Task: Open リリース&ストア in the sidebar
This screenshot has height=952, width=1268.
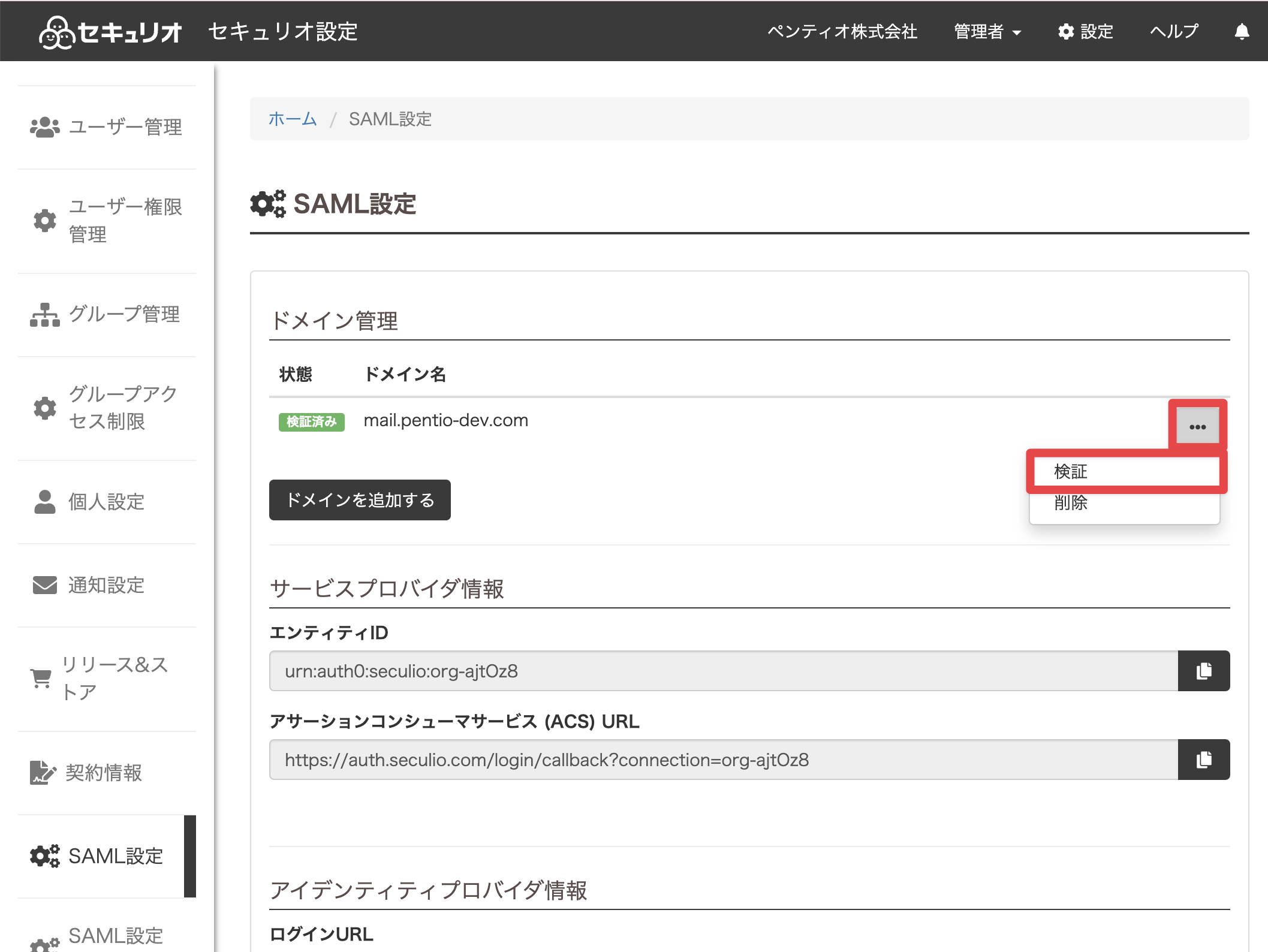Action: tap(107, 679)
